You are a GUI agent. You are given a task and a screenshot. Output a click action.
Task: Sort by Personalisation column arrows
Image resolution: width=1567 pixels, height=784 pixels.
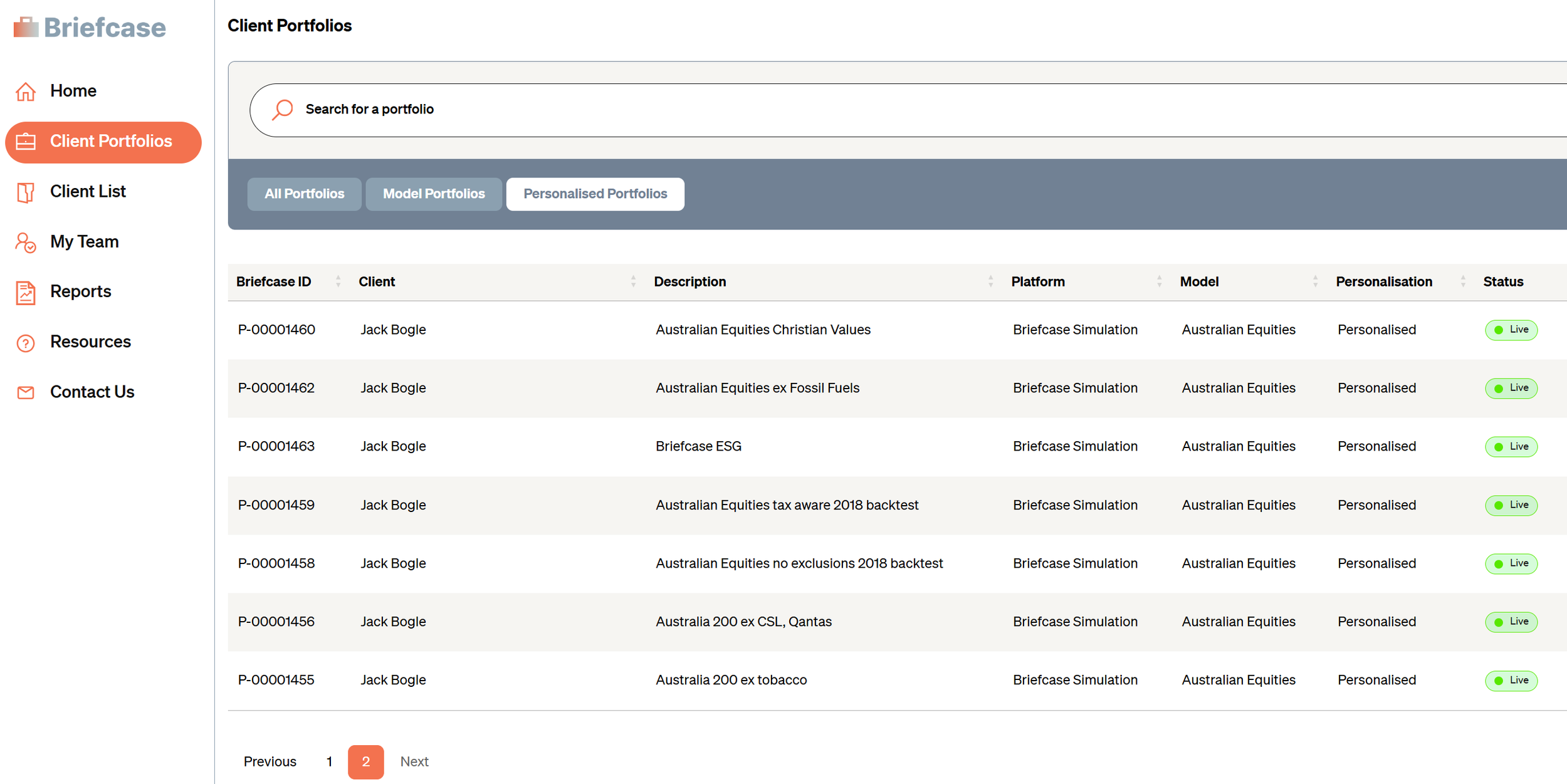point(1463,281)
